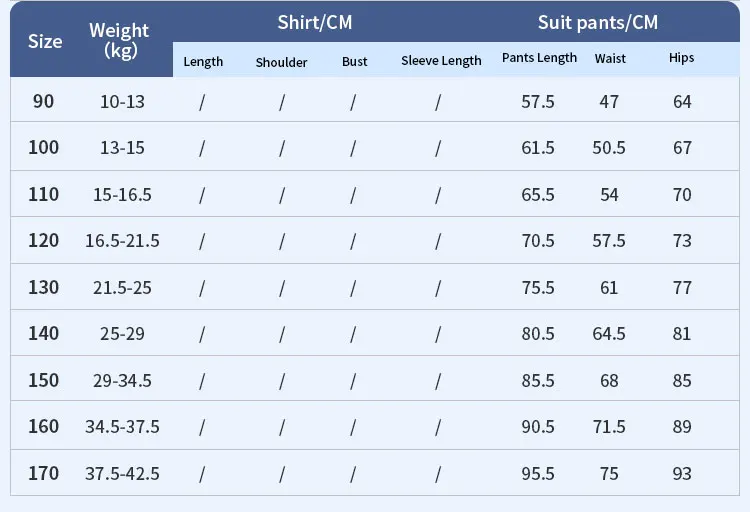This screenshot has height=512, width=750.
Task: Click the Sleeve Length subheader
Action: [441, 61]
